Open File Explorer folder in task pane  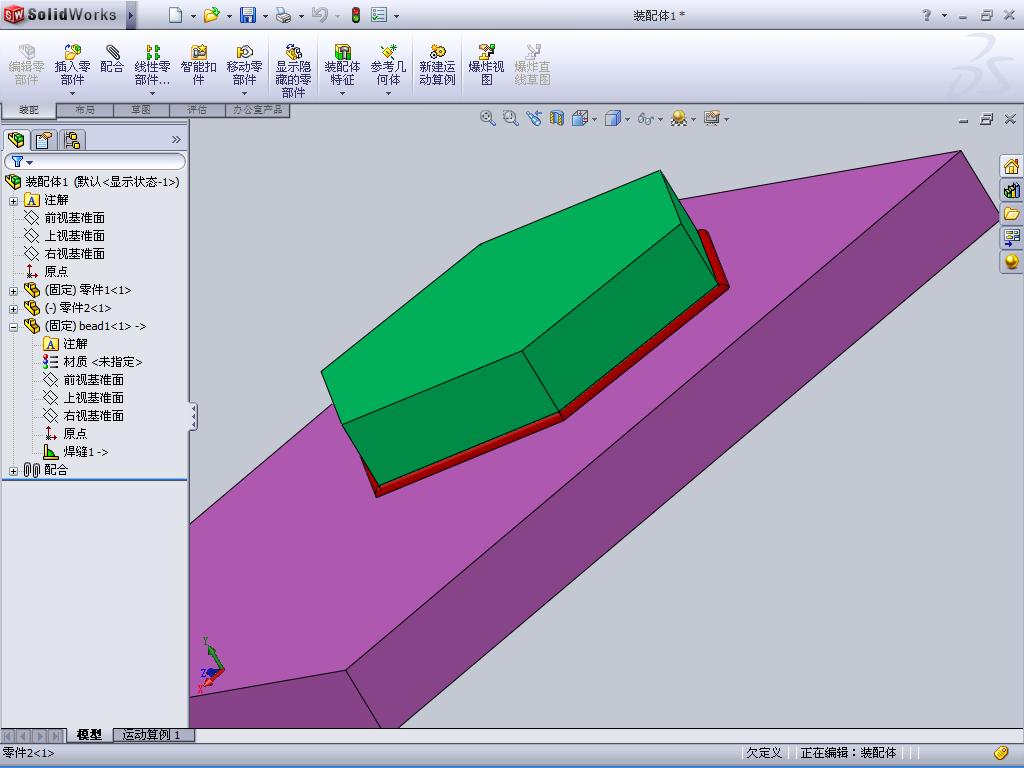(1011, 214)
